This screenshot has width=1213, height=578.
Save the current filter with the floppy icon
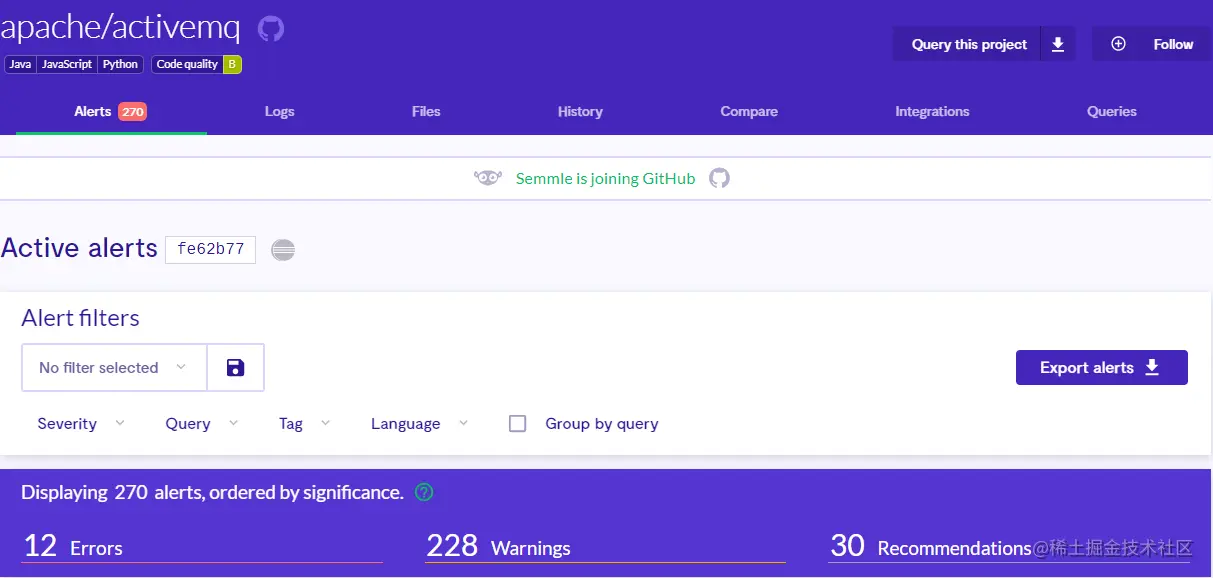(x=236, y=367)
